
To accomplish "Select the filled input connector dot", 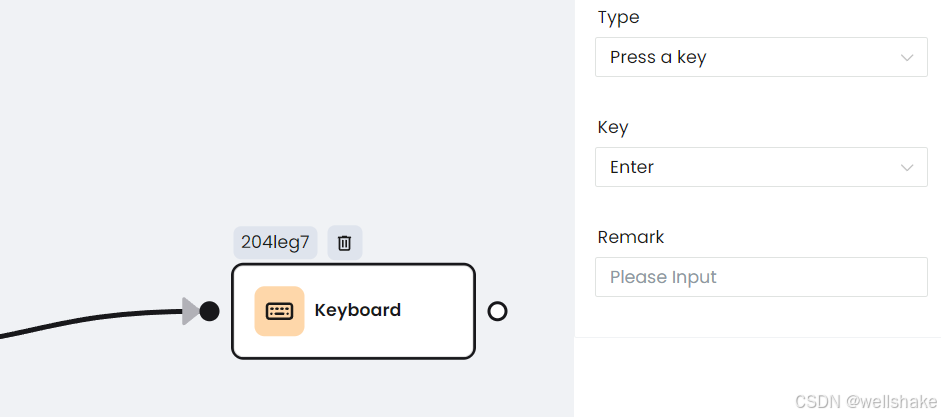I will coord(209,311).
